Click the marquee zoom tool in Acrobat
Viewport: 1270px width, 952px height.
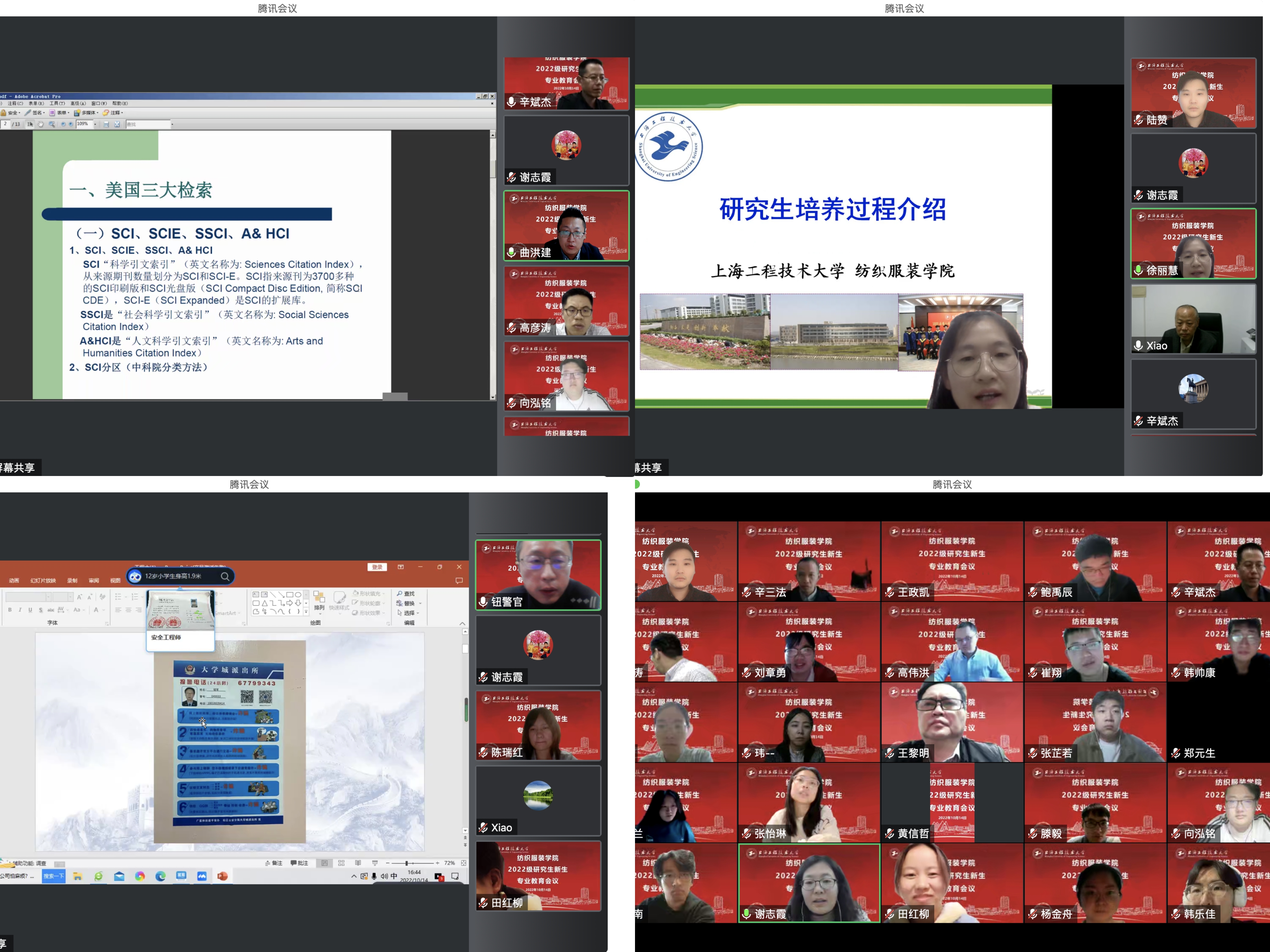click(52, 124)
